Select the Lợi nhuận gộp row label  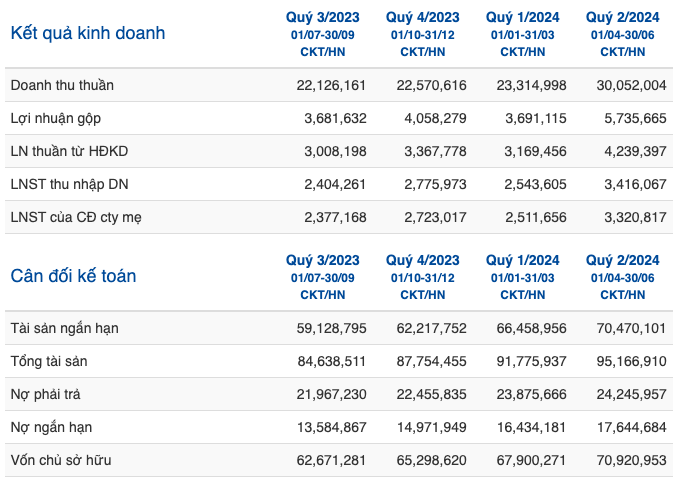point(56,118)
